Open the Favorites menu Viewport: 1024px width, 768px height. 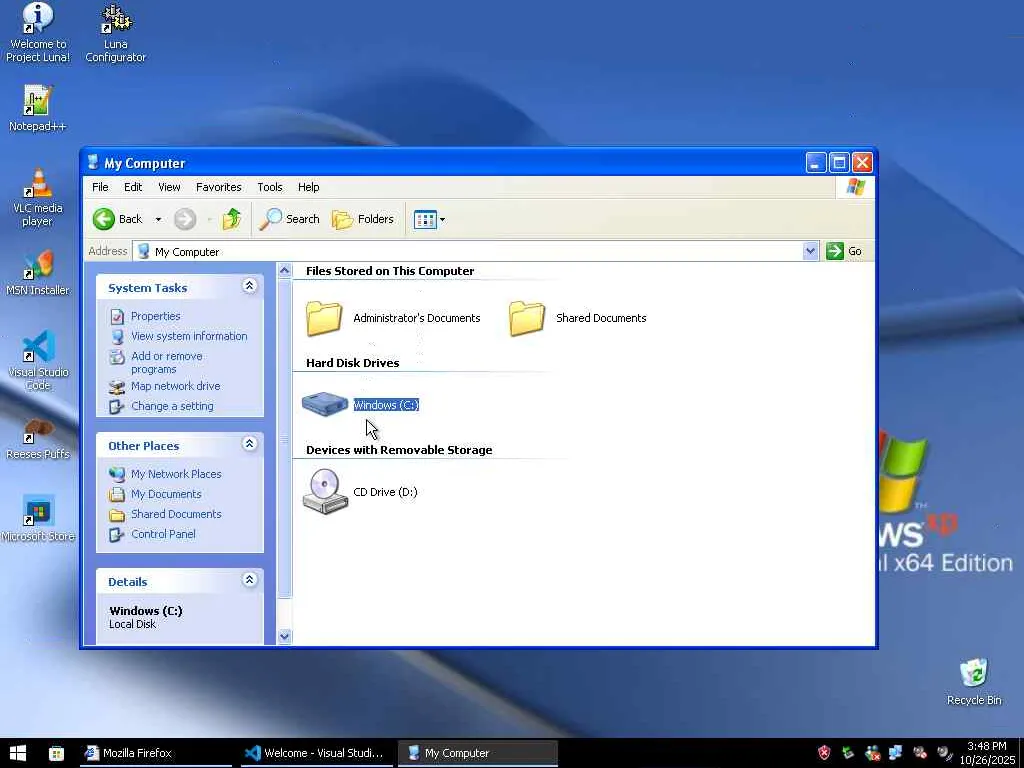point(219,187)
